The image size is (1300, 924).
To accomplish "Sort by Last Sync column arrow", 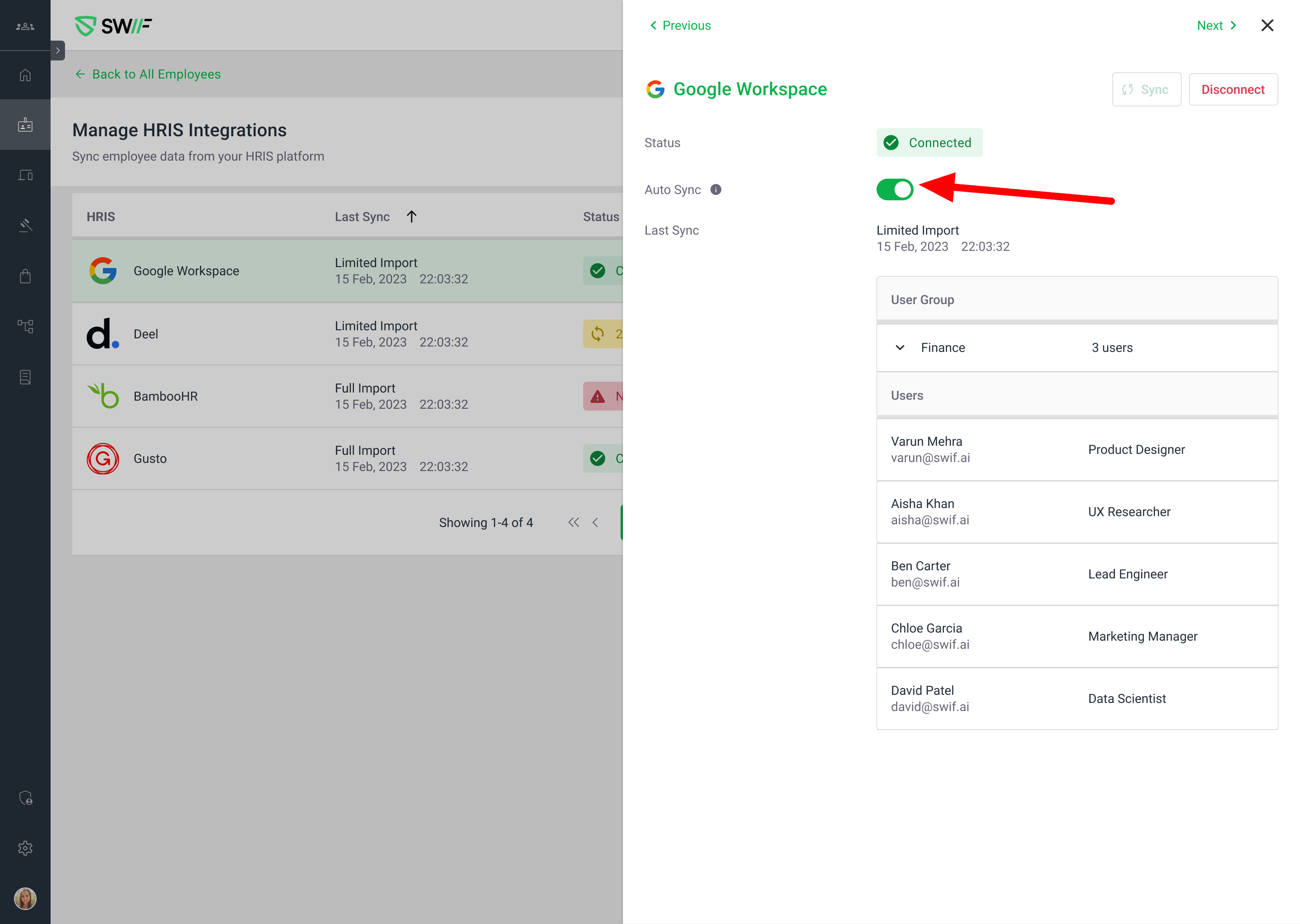I will point(412,217).
